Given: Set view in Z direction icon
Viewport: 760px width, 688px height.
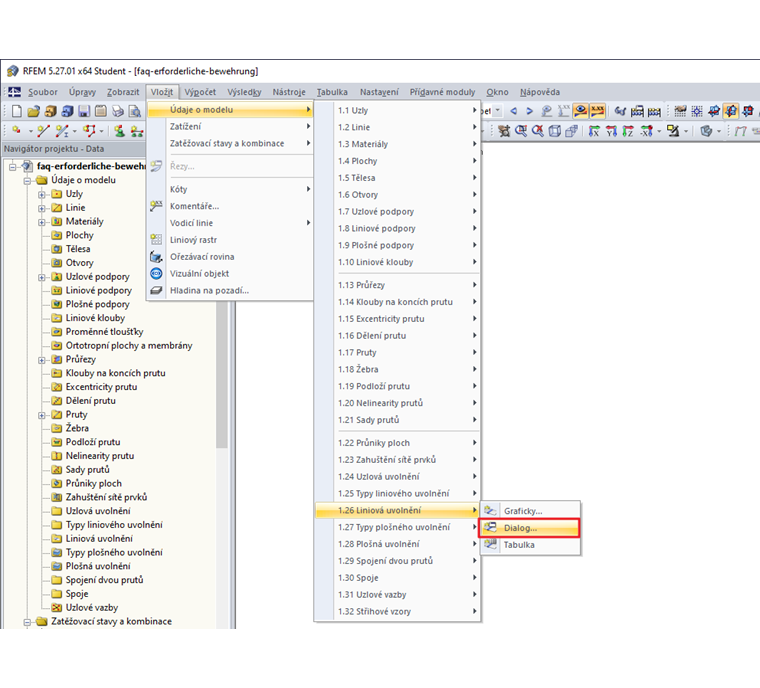Looking at the screenshot, I should click(x=628, y=130).
